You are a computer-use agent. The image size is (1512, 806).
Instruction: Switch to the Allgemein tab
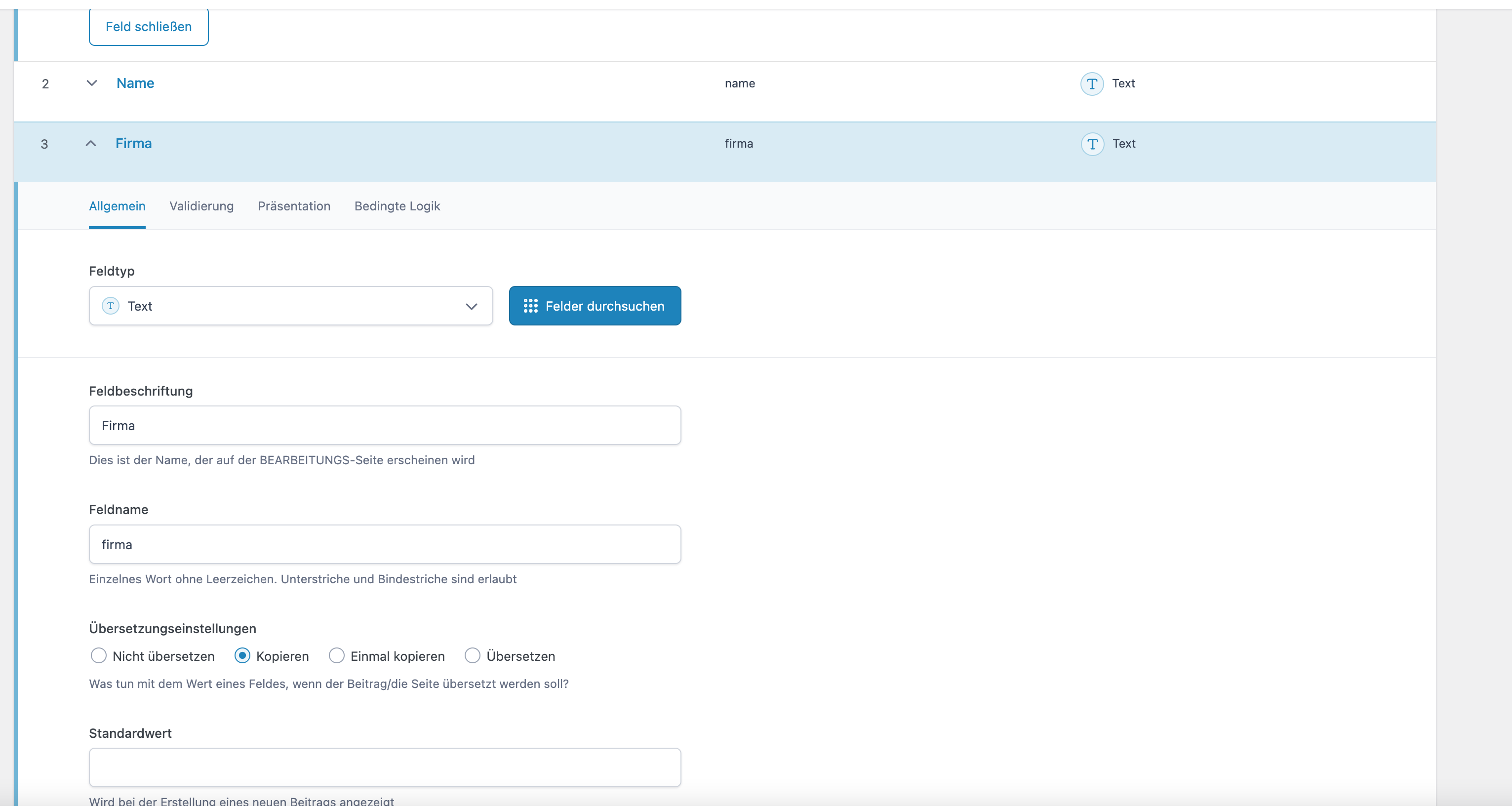(118, 206)
